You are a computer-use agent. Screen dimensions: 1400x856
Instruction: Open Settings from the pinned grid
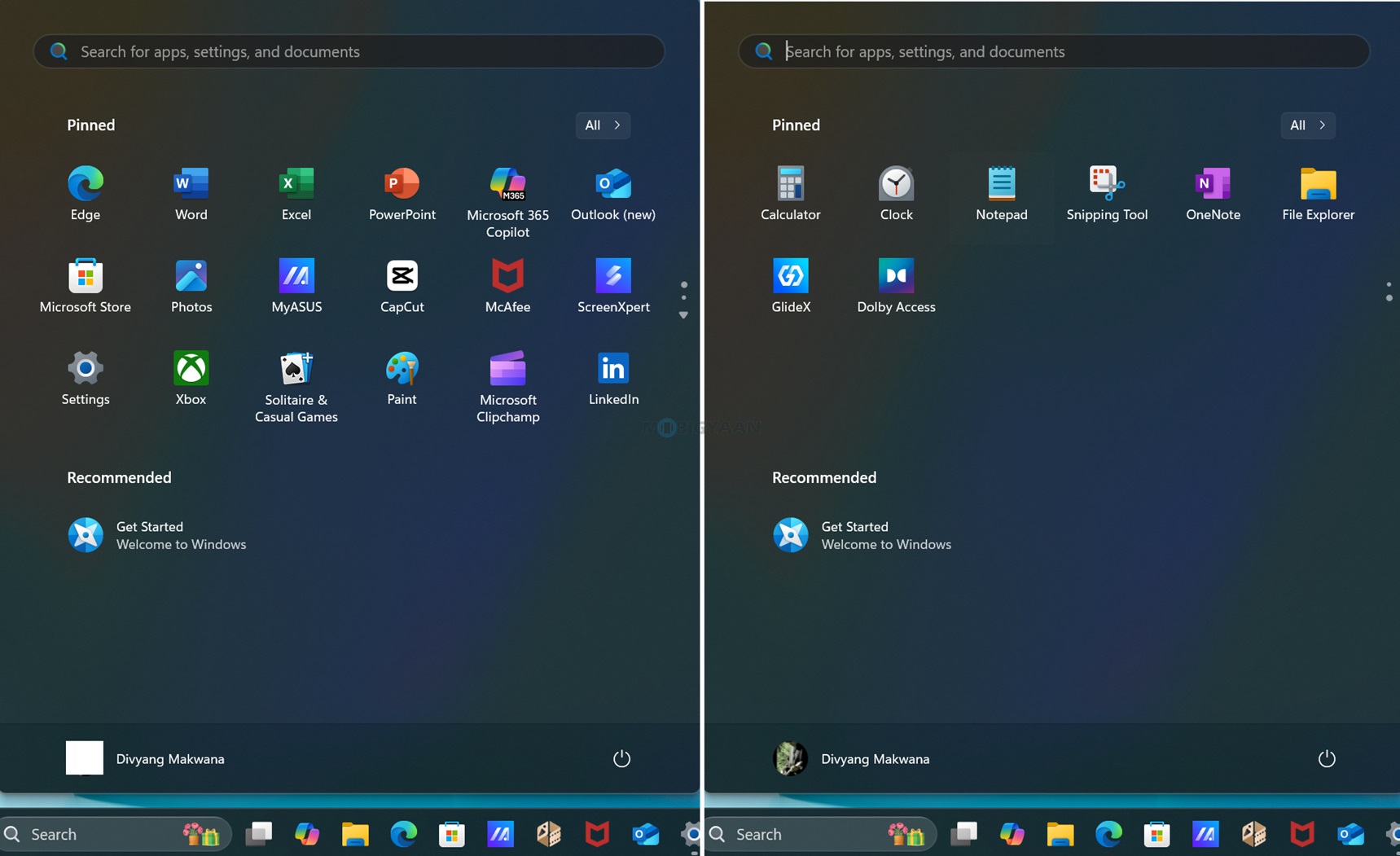pyautogui.click(x=86, y=379)
